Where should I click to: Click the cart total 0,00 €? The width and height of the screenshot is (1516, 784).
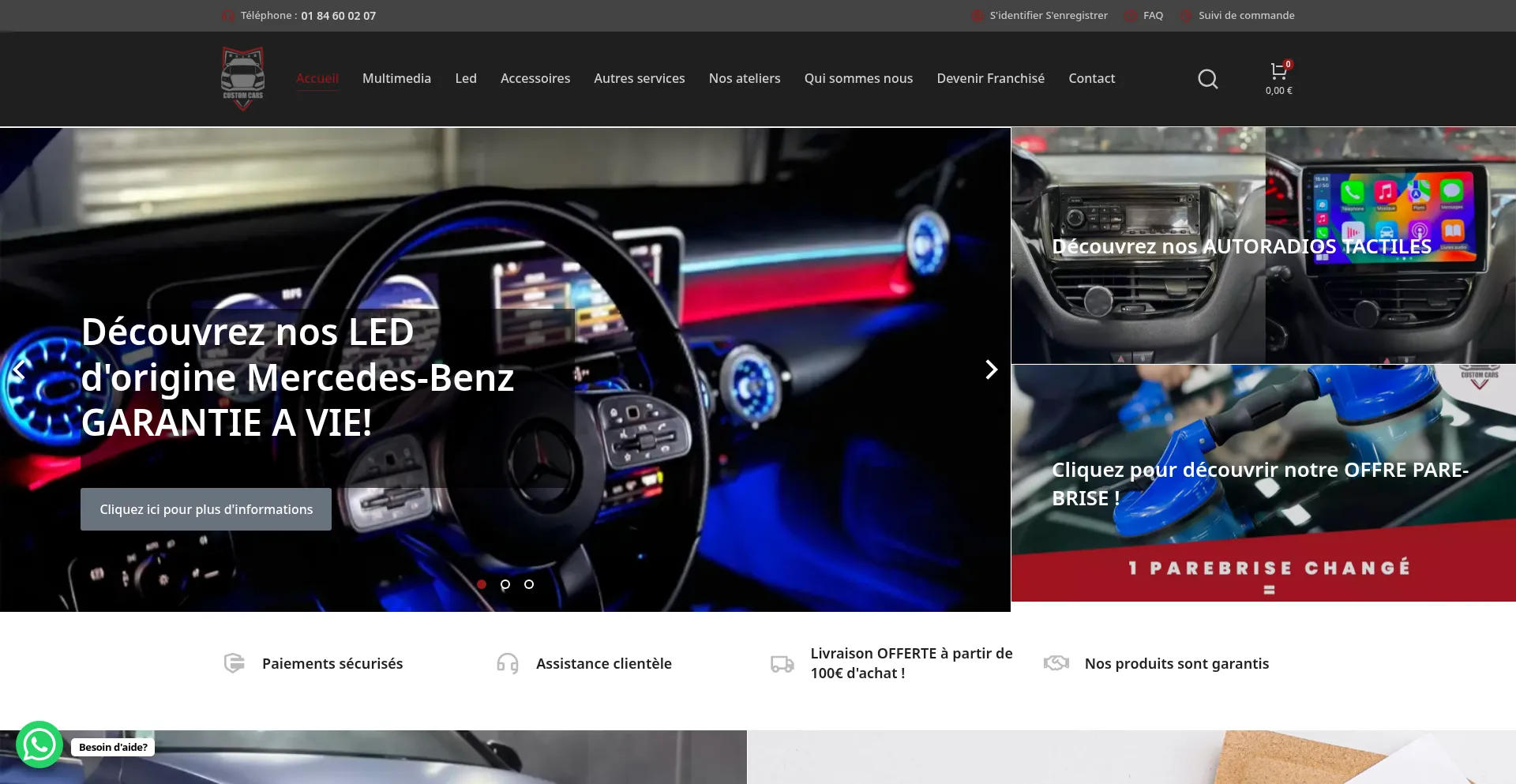point(1279,91)
